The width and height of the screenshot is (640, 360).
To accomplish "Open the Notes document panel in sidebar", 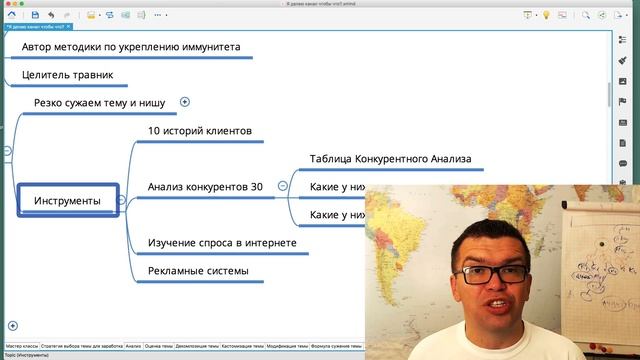I will 622,143.
